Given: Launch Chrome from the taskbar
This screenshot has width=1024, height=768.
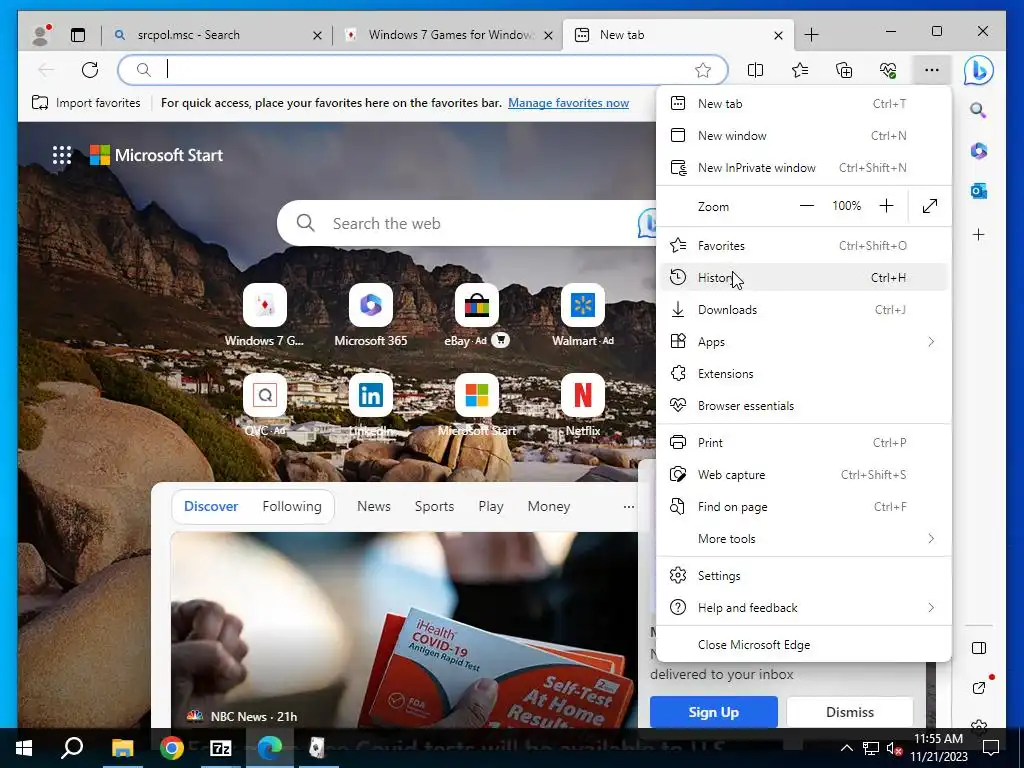Looking at the screenshot, I should [172, 748].
